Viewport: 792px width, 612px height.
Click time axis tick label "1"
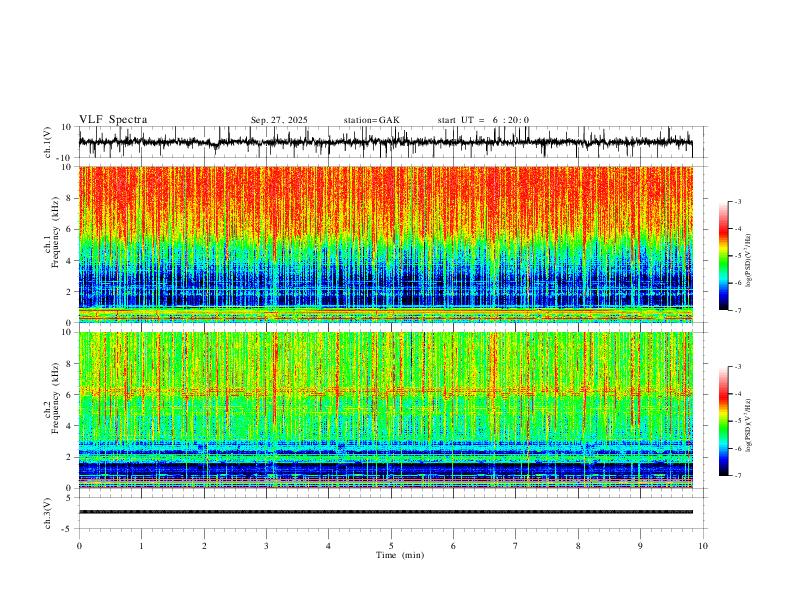click(x=141, y=546)
